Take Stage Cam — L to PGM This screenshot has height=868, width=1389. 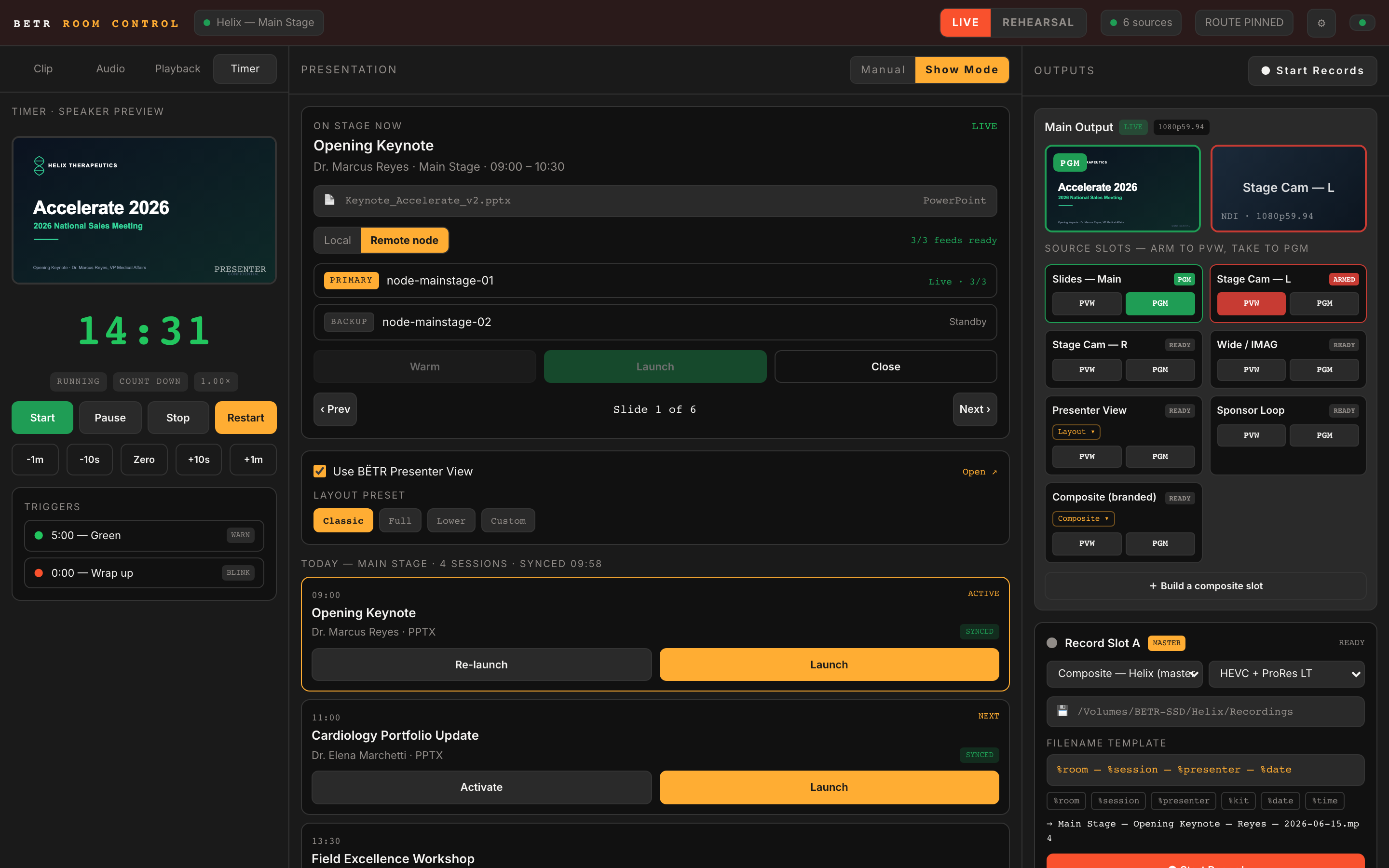[1324, 303]
